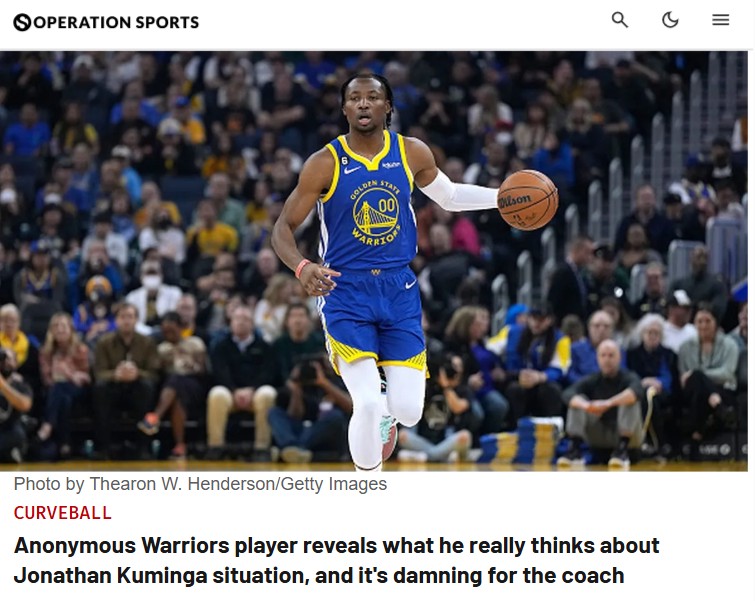Viewport: 755px width, 601px height.
Task: Click the 00 jersey number on the player
Action: [x=387, y=206]
